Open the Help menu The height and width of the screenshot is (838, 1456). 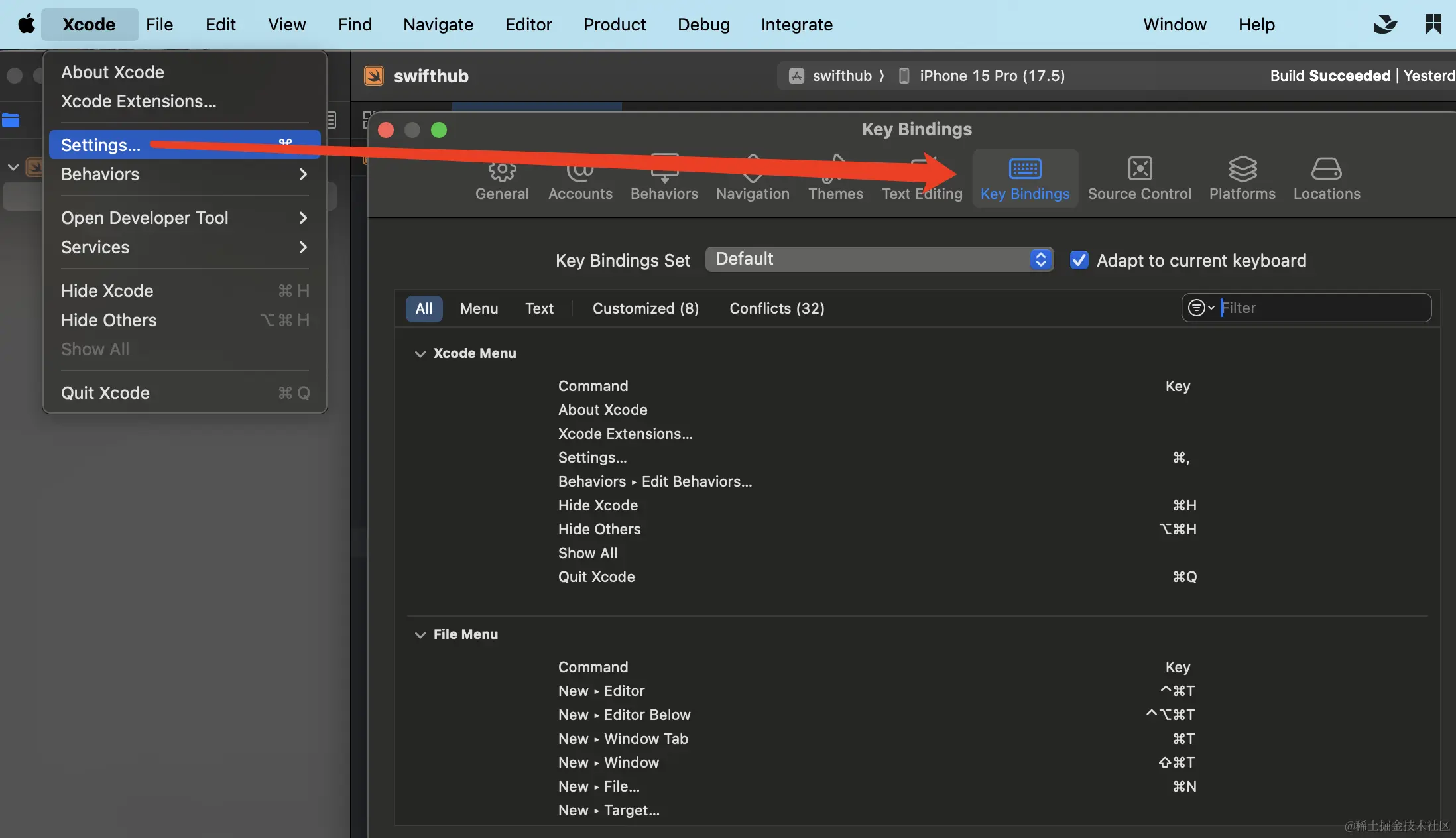[x=1256, y=25]
